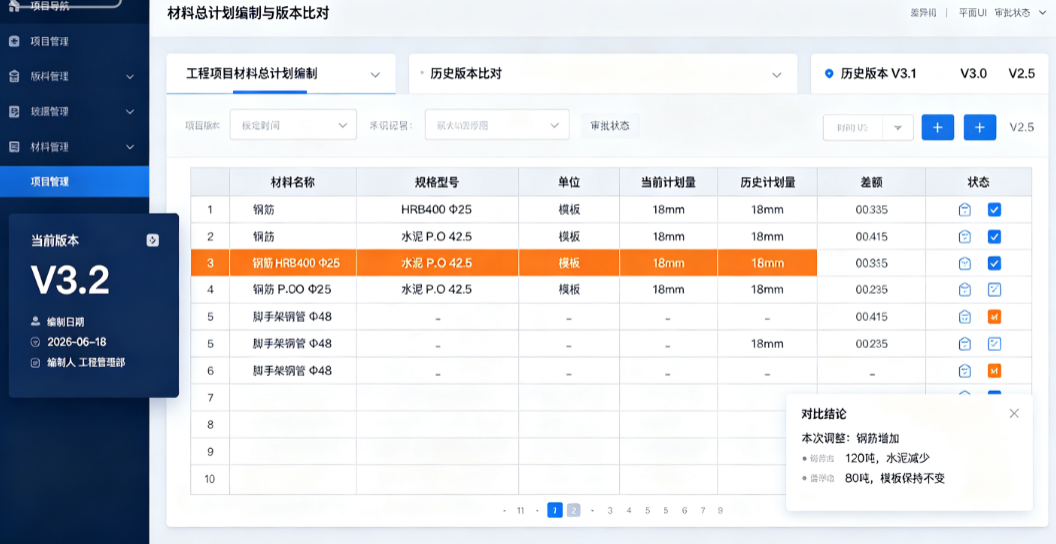Click cell HRB400 Φ25 in row 1

click(x=436, y=210)
